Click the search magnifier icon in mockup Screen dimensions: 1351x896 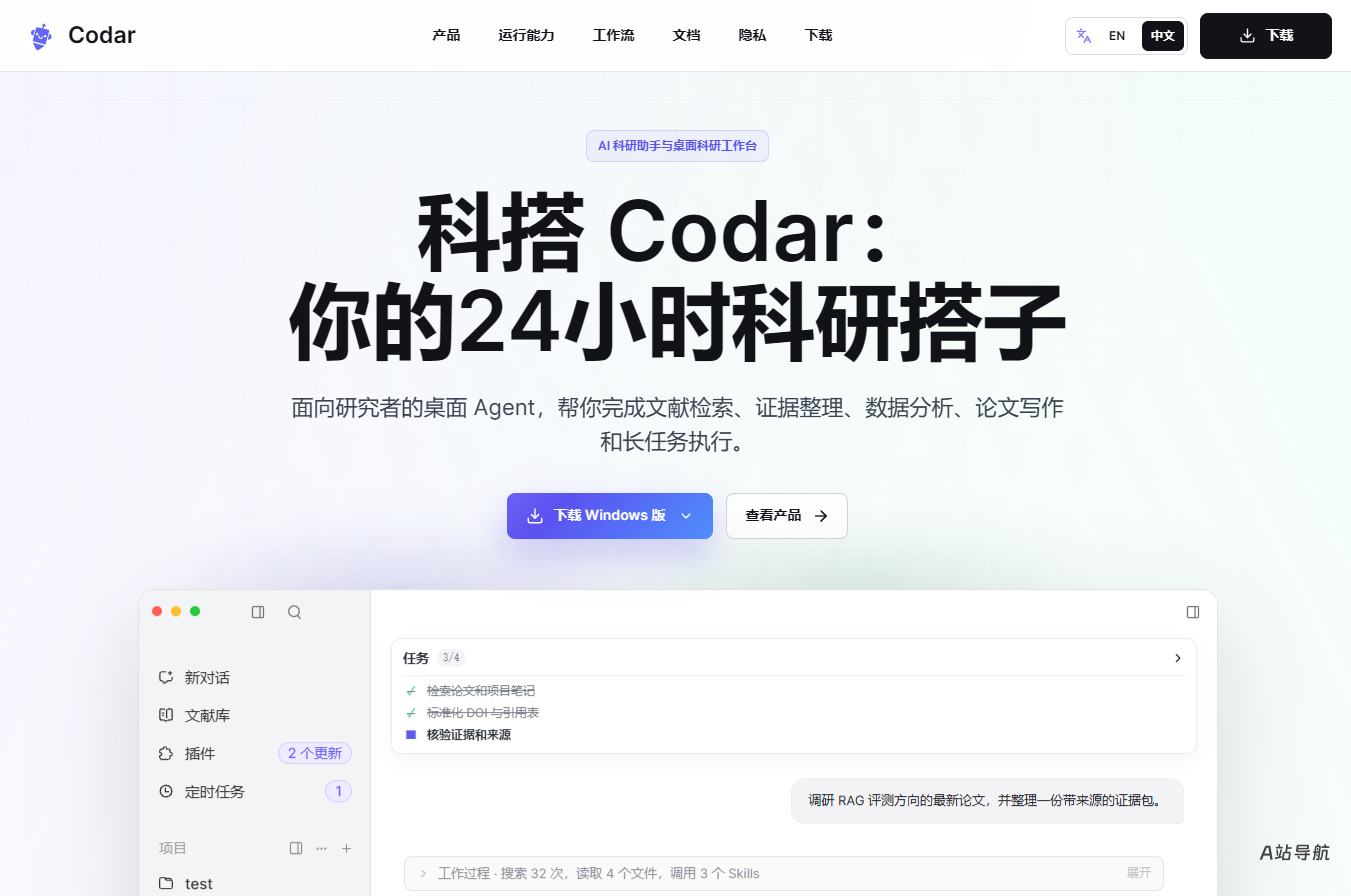coord(294,612)
